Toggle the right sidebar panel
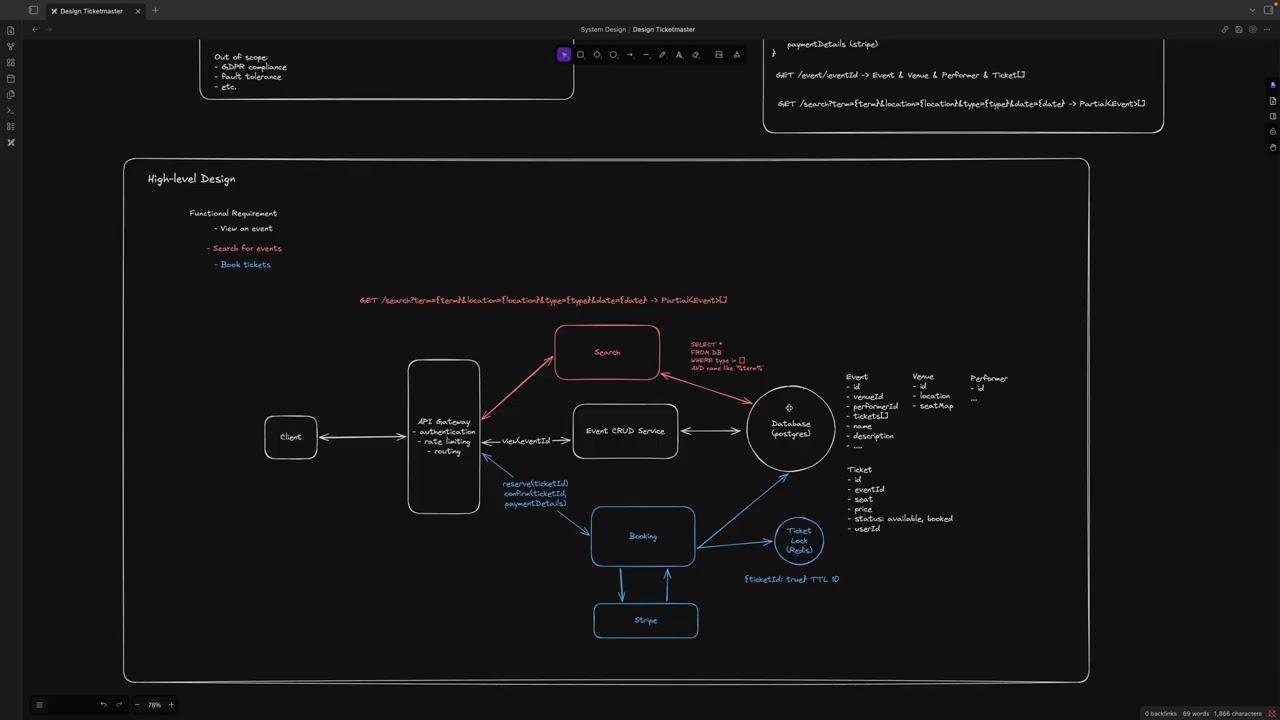This screenshot has width=1280, height=720. pyautogui.click(x=1268, y=10)
